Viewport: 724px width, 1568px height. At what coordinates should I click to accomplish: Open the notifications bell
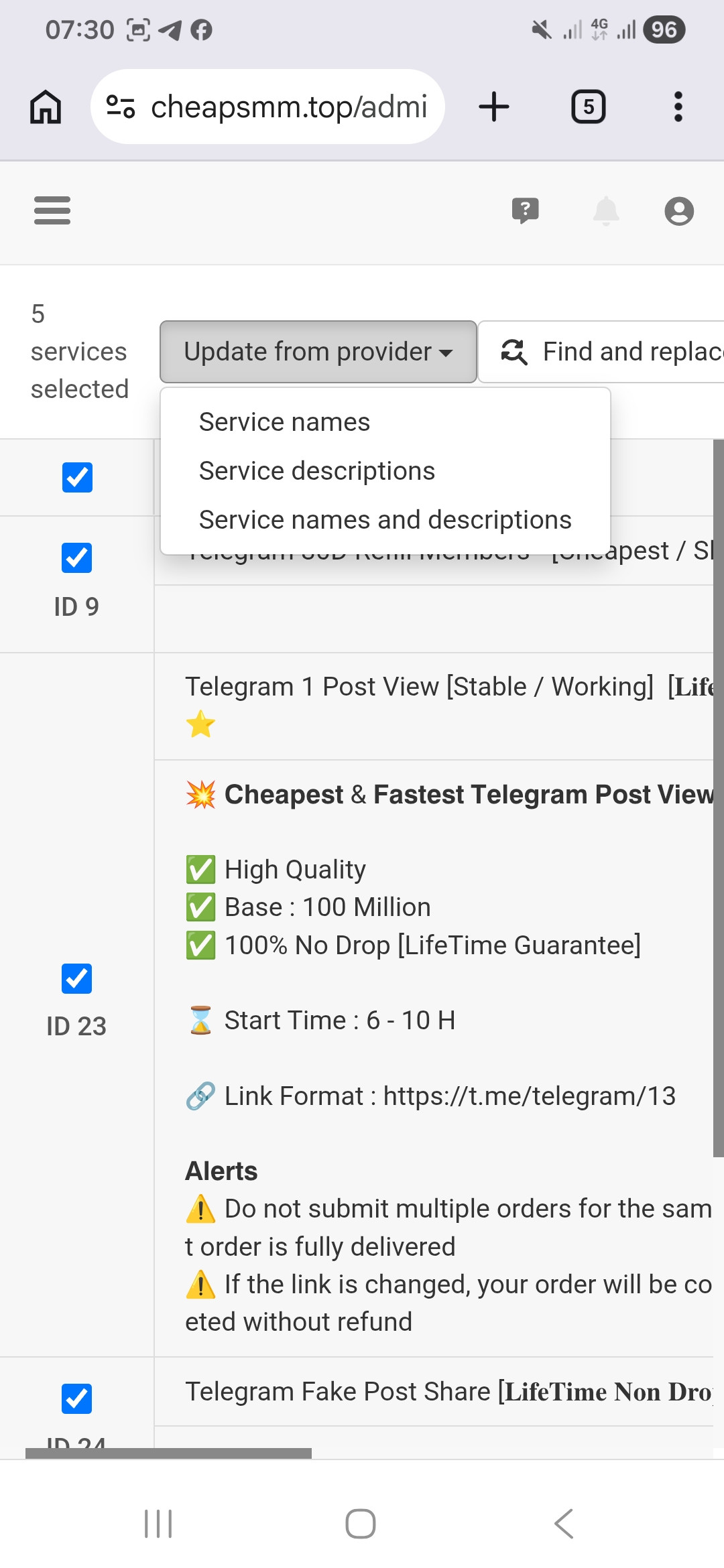[x=606, y=211]
